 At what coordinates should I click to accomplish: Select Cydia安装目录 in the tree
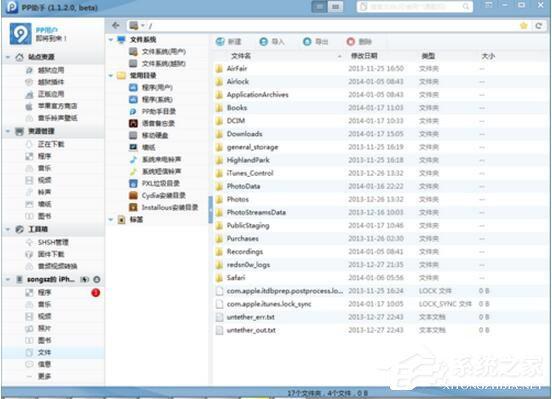(163, 195)
